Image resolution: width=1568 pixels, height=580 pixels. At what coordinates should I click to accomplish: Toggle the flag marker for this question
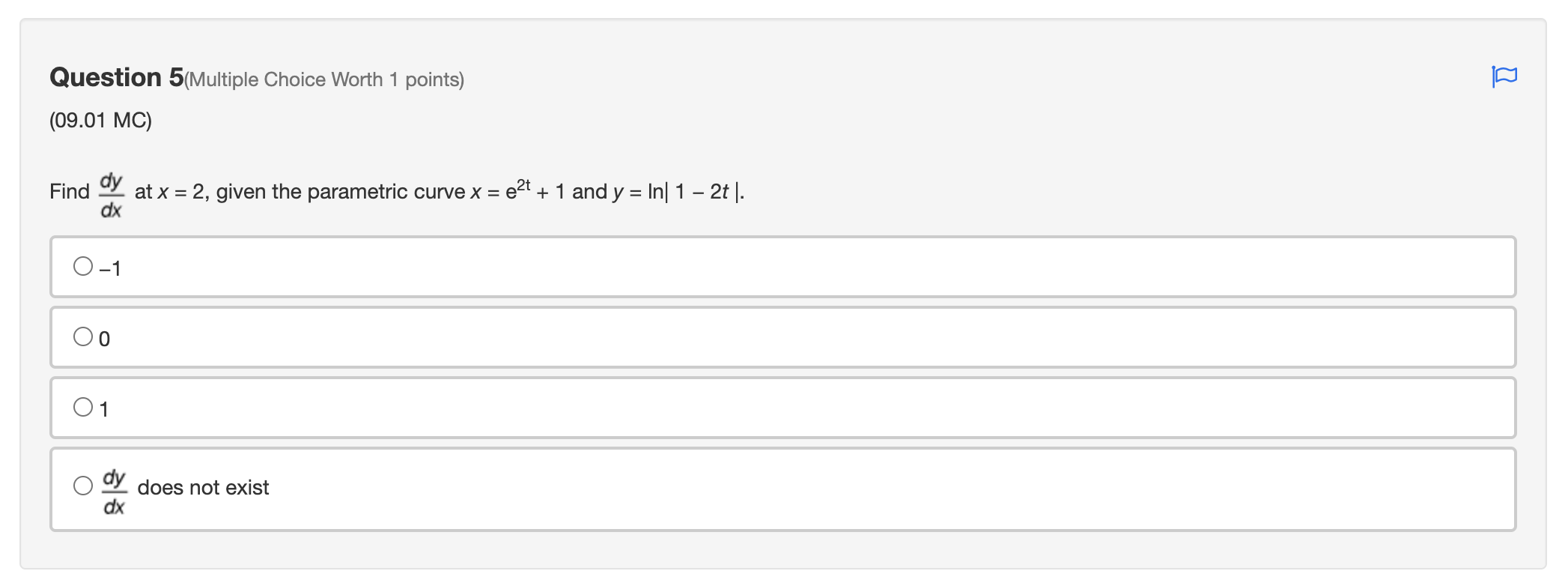tap(1507, 76)
